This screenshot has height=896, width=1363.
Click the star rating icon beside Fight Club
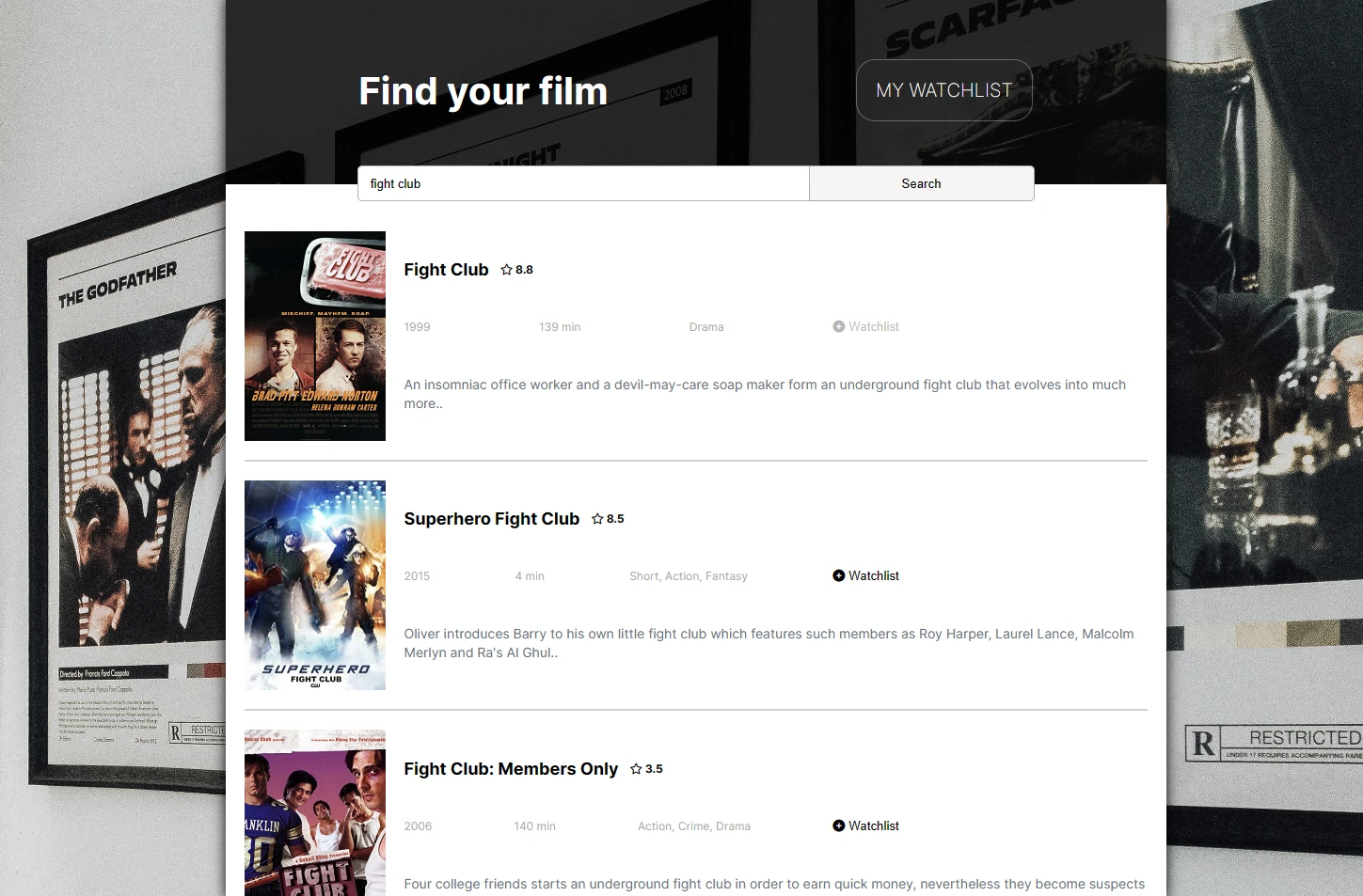pos(507,270)
